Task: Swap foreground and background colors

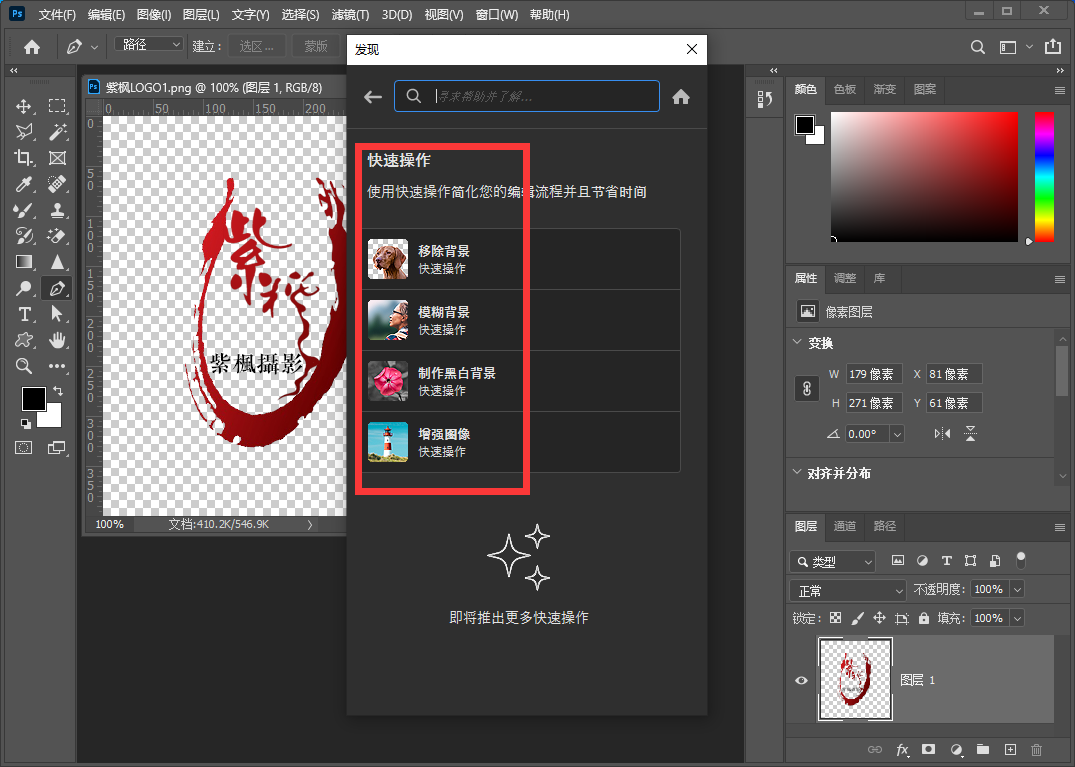Action: [58, 391]
